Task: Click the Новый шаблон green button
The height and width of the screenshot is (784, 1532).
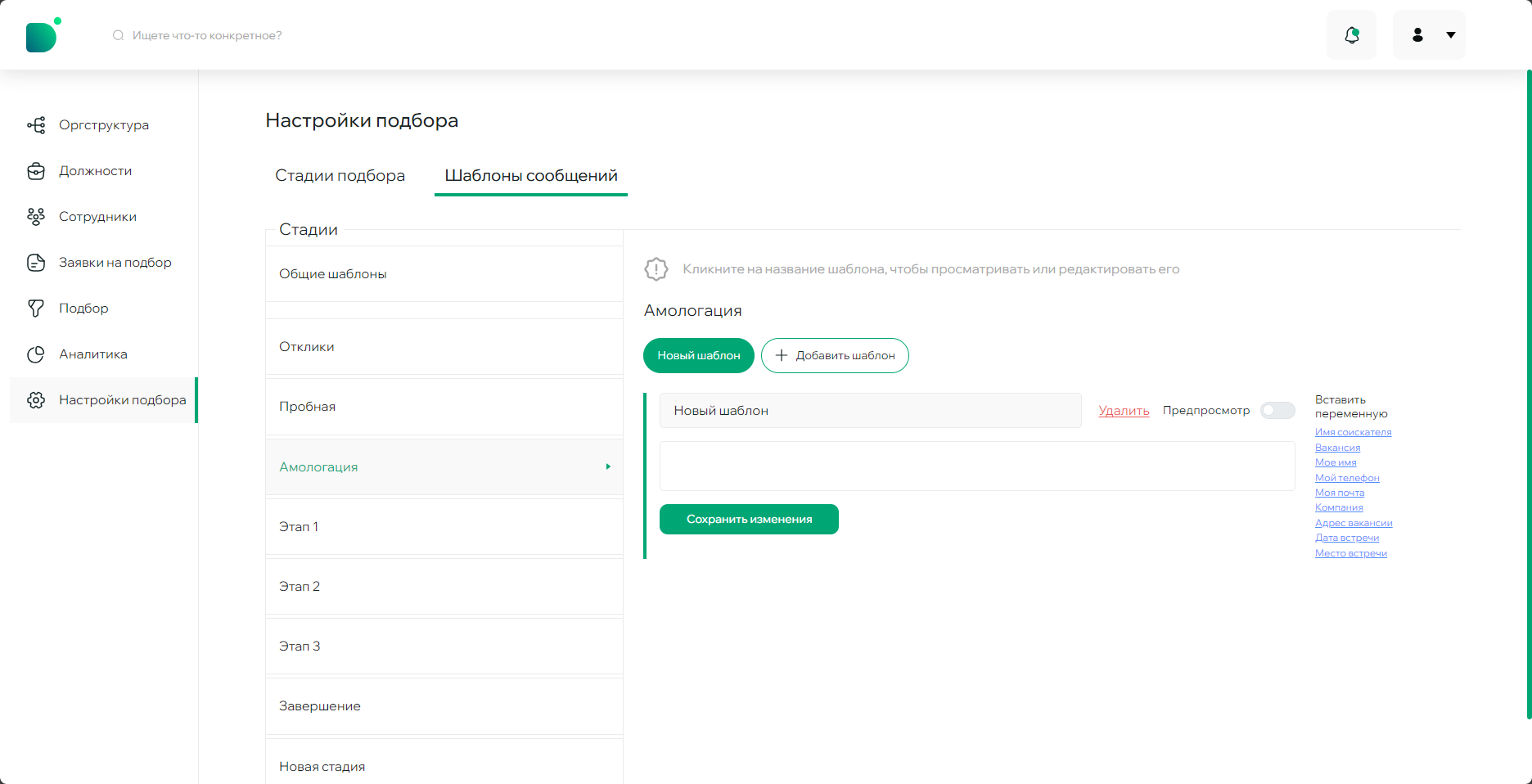Action: 699,355
